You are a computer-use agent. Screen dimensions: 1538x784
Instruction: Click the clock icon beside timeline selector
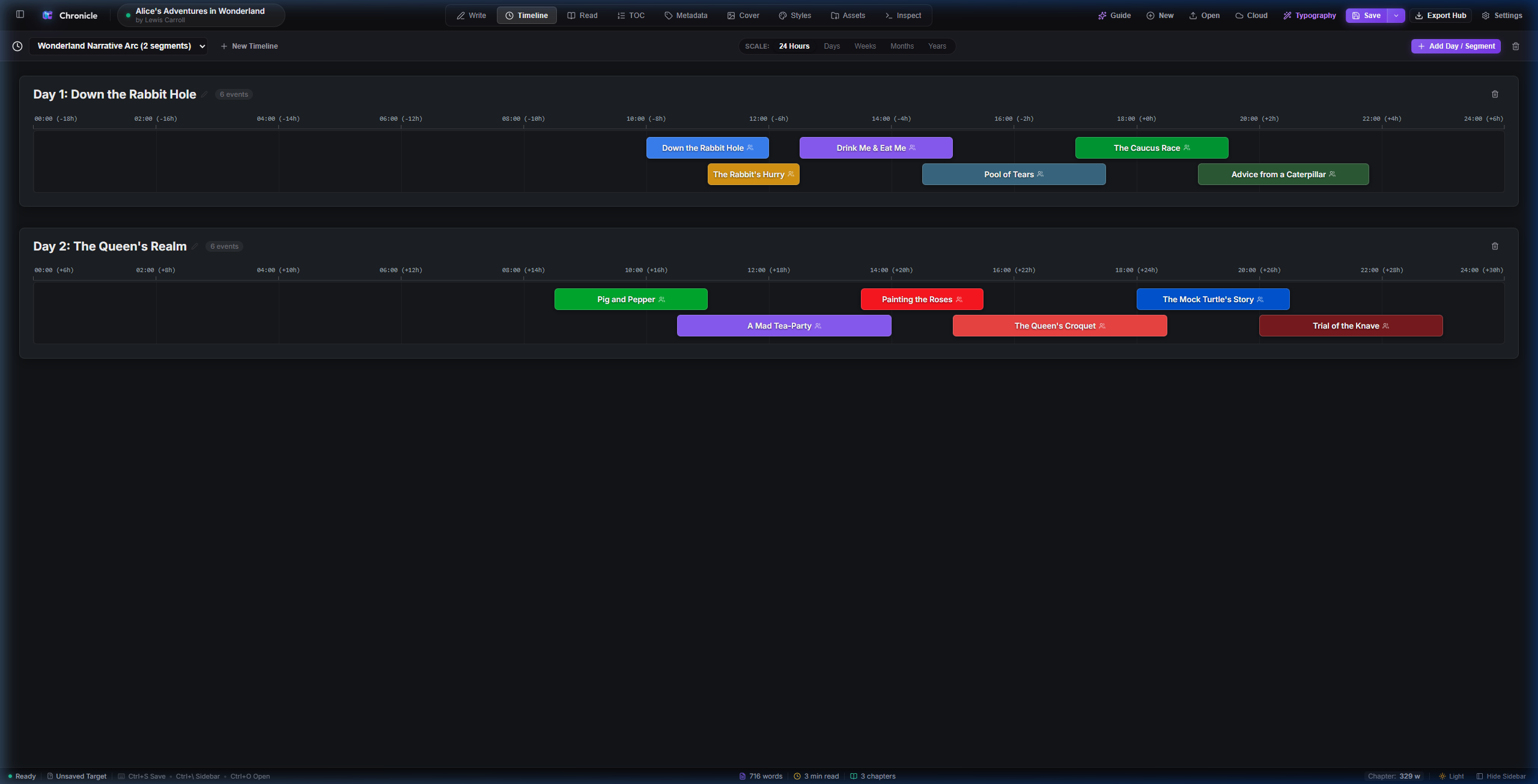(x=17, y=46)
